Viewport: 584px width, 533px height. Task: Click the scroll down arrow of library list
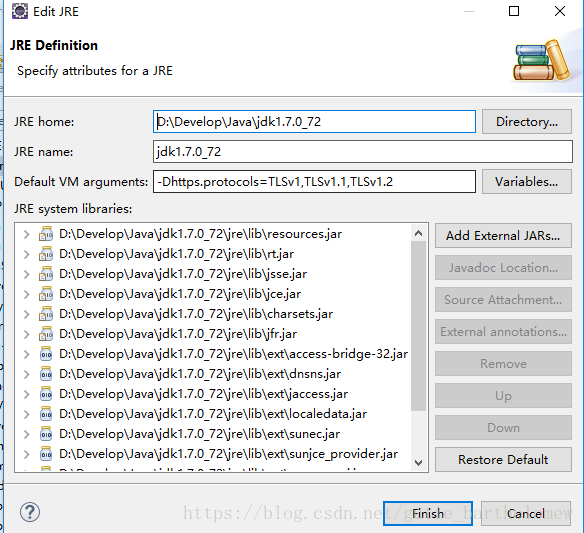click(x=418, y=463)
